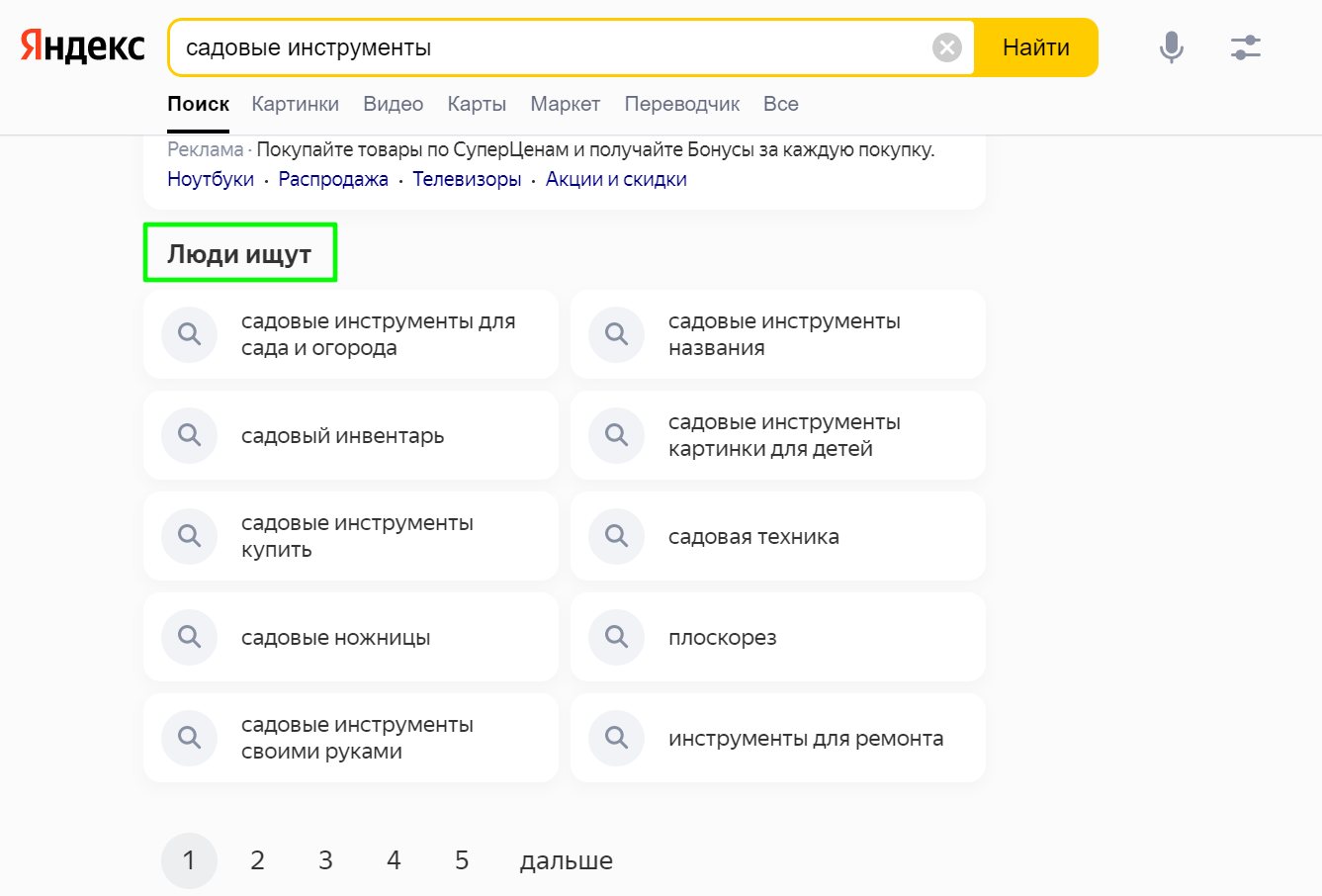The image size is (1322, 896).
Task: Click magnifier icon next to садовый инвентарь
Action: click(190, 435)
